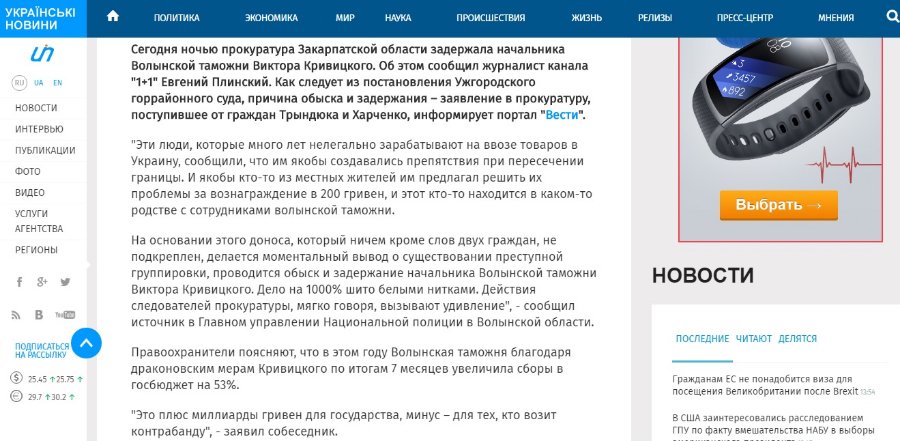Open the Google Plus sidebar icon
This screenshot has width=900, height=441.
click(41, 282)
